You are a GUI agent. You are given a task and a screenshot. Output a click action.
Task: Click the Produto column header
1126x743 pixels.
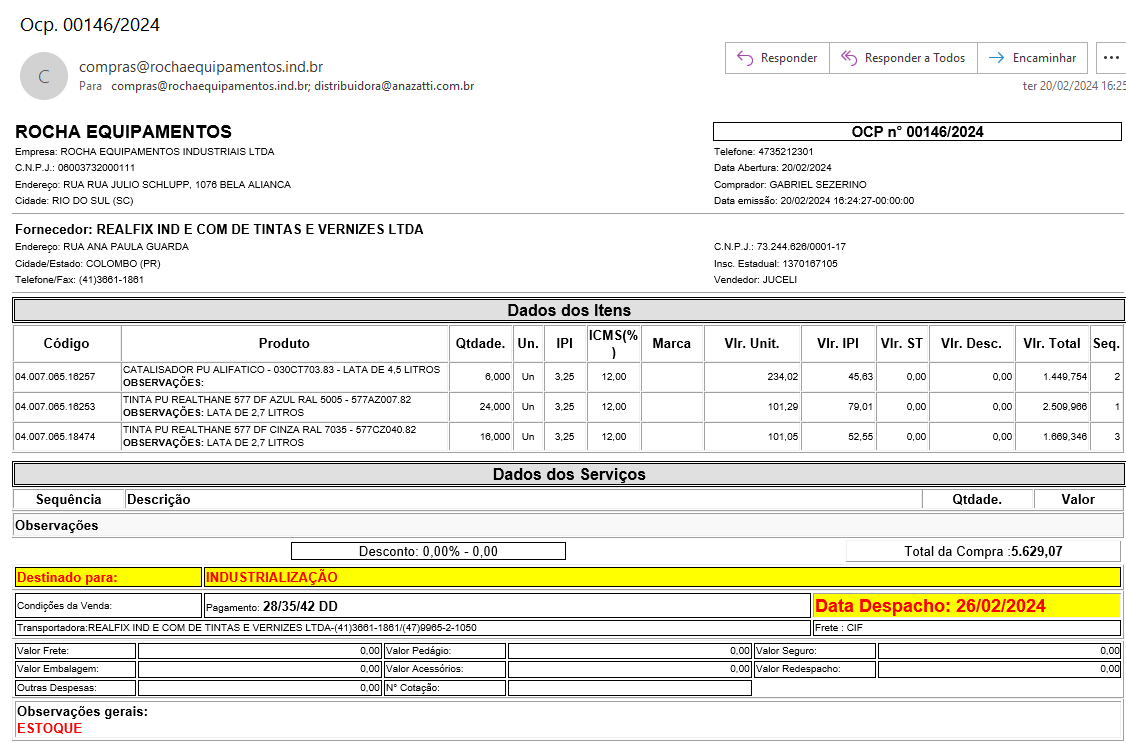click(x=284, y=343)
